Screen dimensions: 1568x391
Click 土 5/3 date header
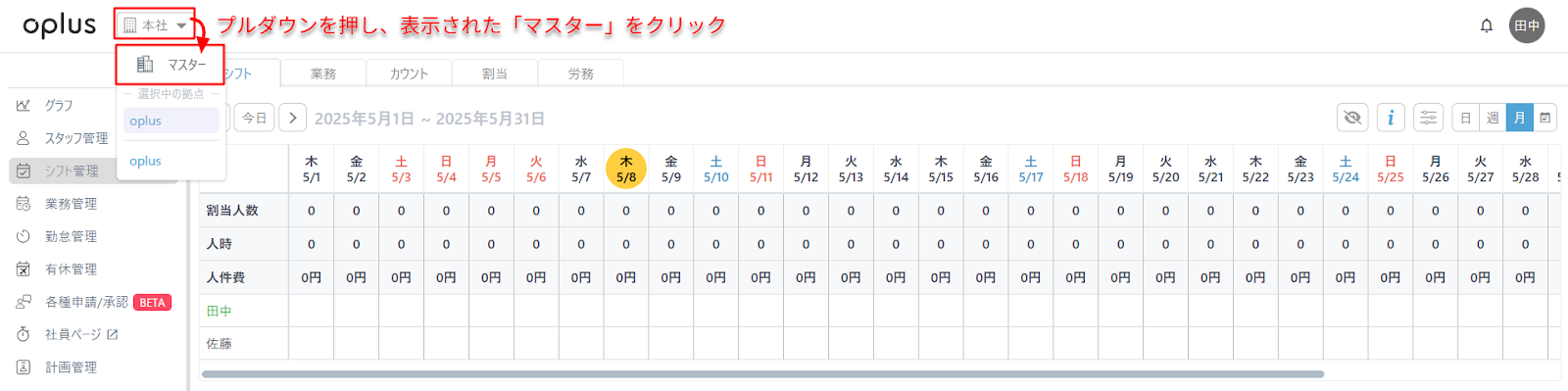tap(402, 169)
